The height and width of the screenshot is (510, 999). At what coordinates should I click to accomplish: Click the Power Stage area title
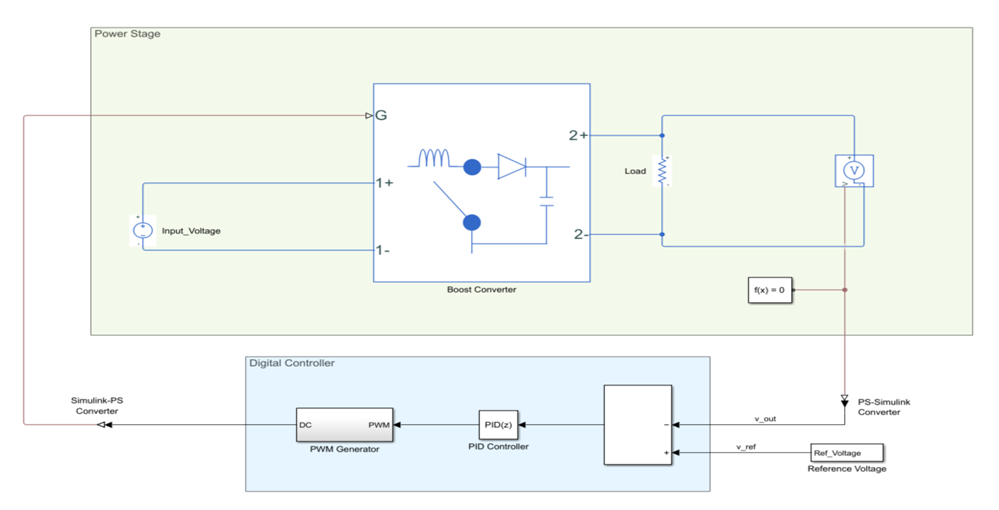127,34
